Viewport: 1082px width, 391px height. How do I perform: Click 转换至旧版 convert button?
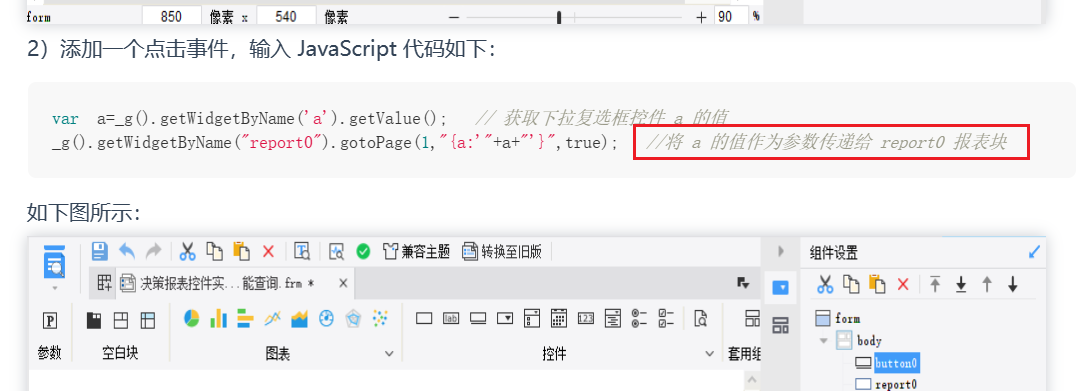point(502,251)
